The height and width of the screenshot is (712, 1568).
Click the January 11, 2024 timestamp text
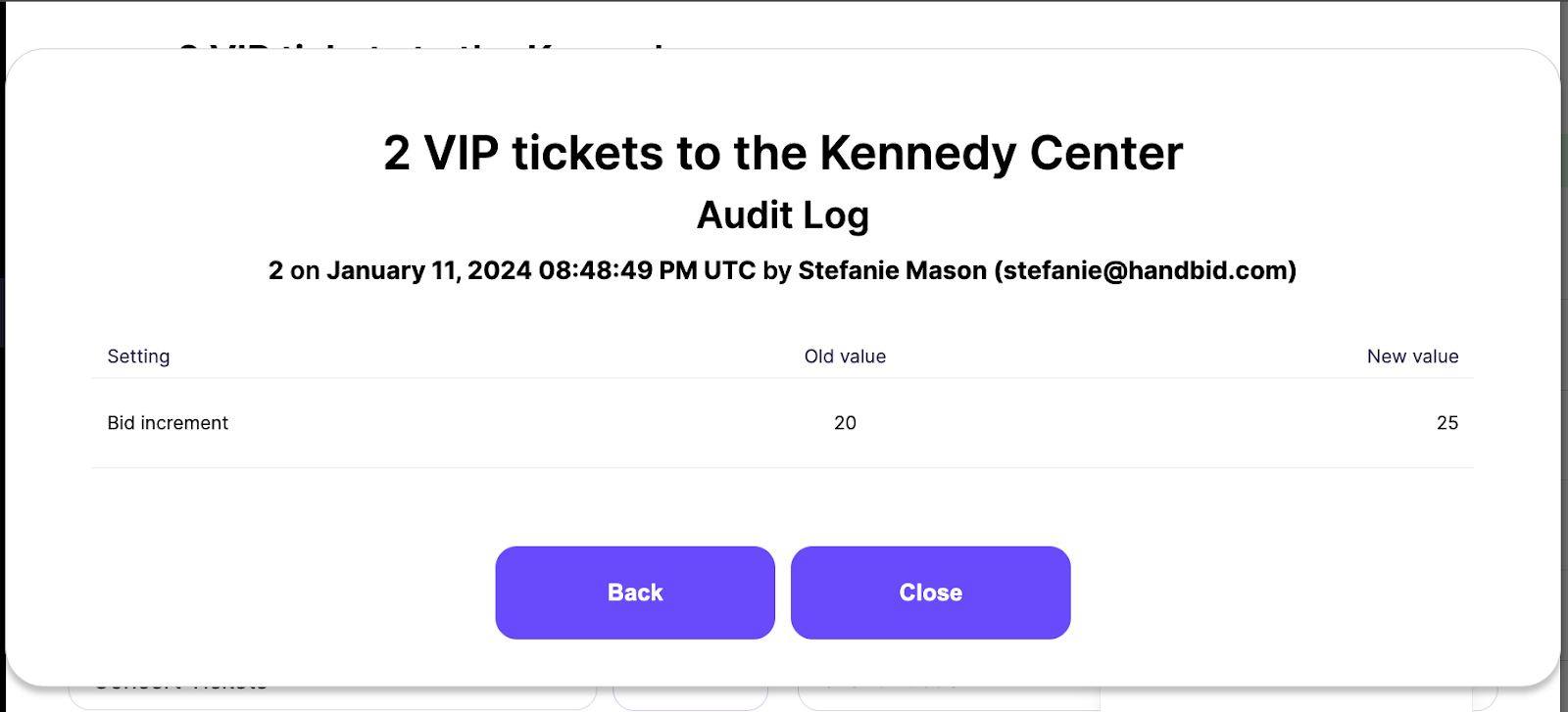[428, 270]
